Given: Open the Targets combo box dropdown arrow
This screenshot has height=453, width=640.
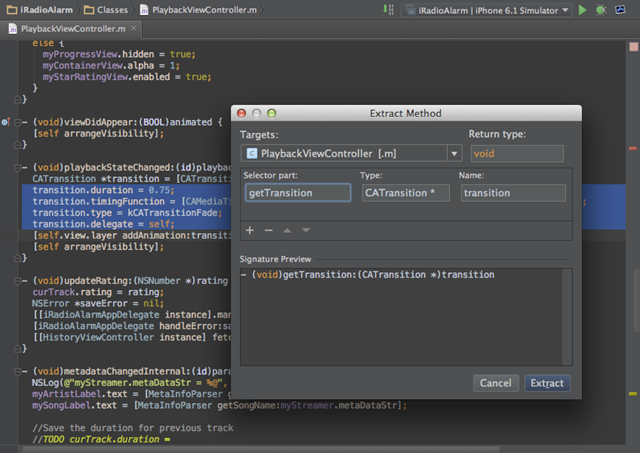Looking at the screenshot, I should (454, 154).
